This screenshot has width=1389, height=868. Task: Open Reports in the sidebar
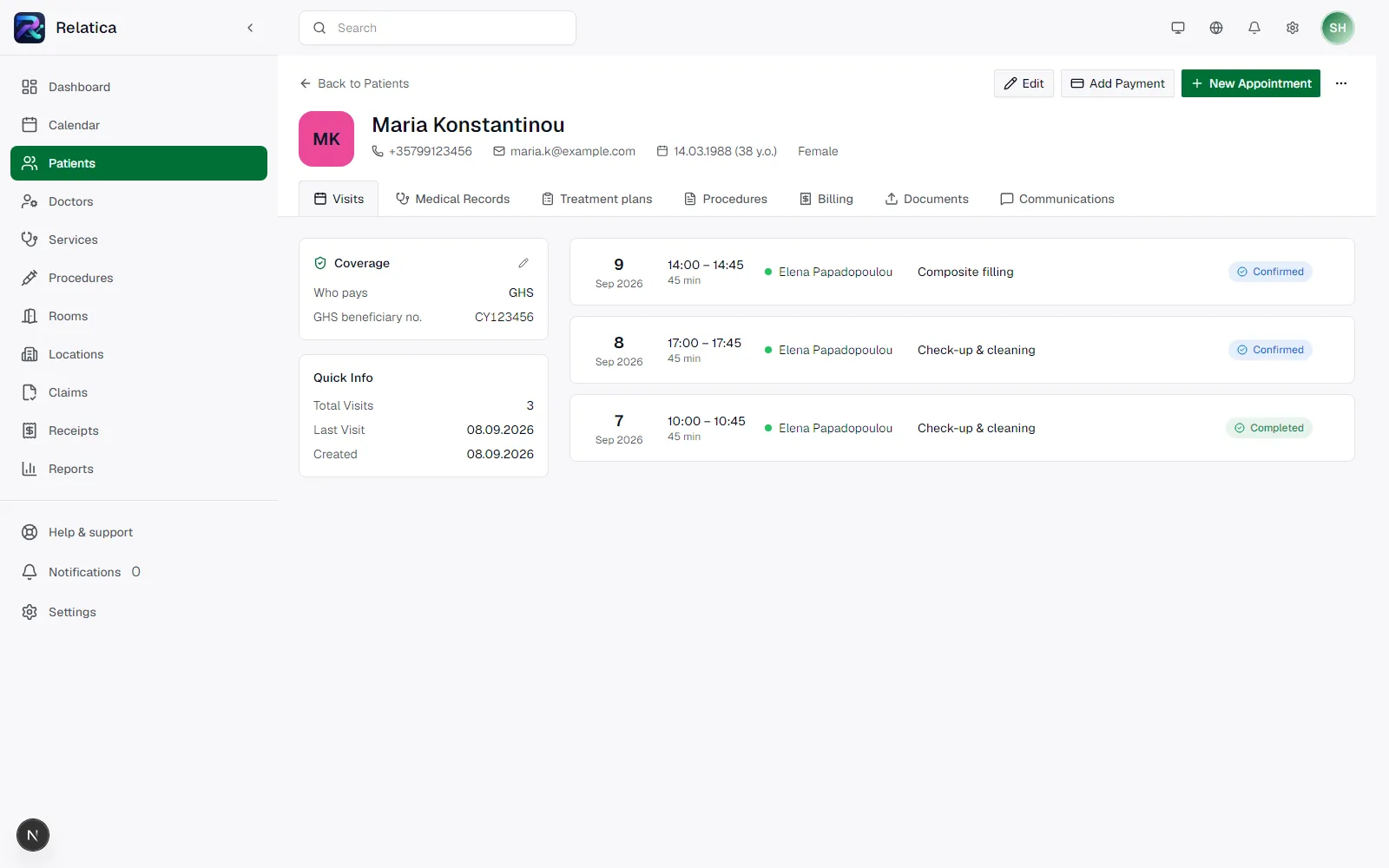(x=139, y=469)
